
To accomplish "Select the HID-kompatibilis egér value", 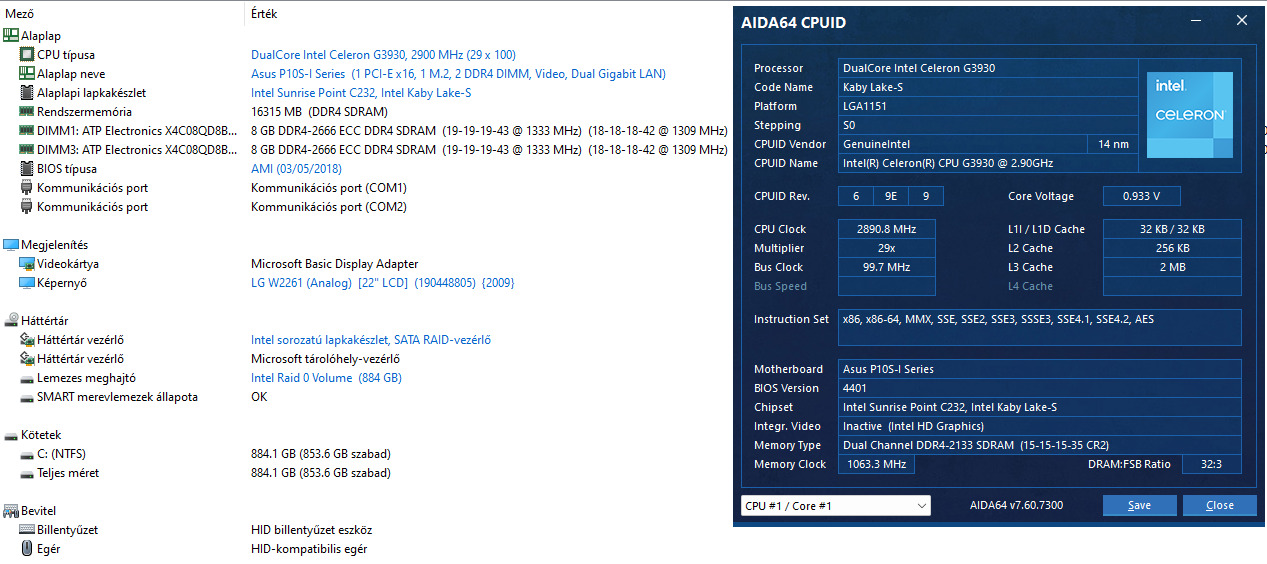I will pyautogui.click(x=310, y=549).
